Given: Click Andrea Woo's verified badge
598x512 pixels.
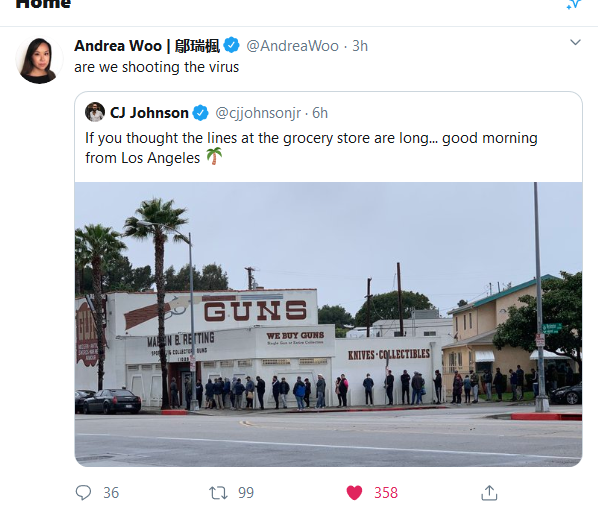Looking at the screenshot, I should [x=231, y=45].
